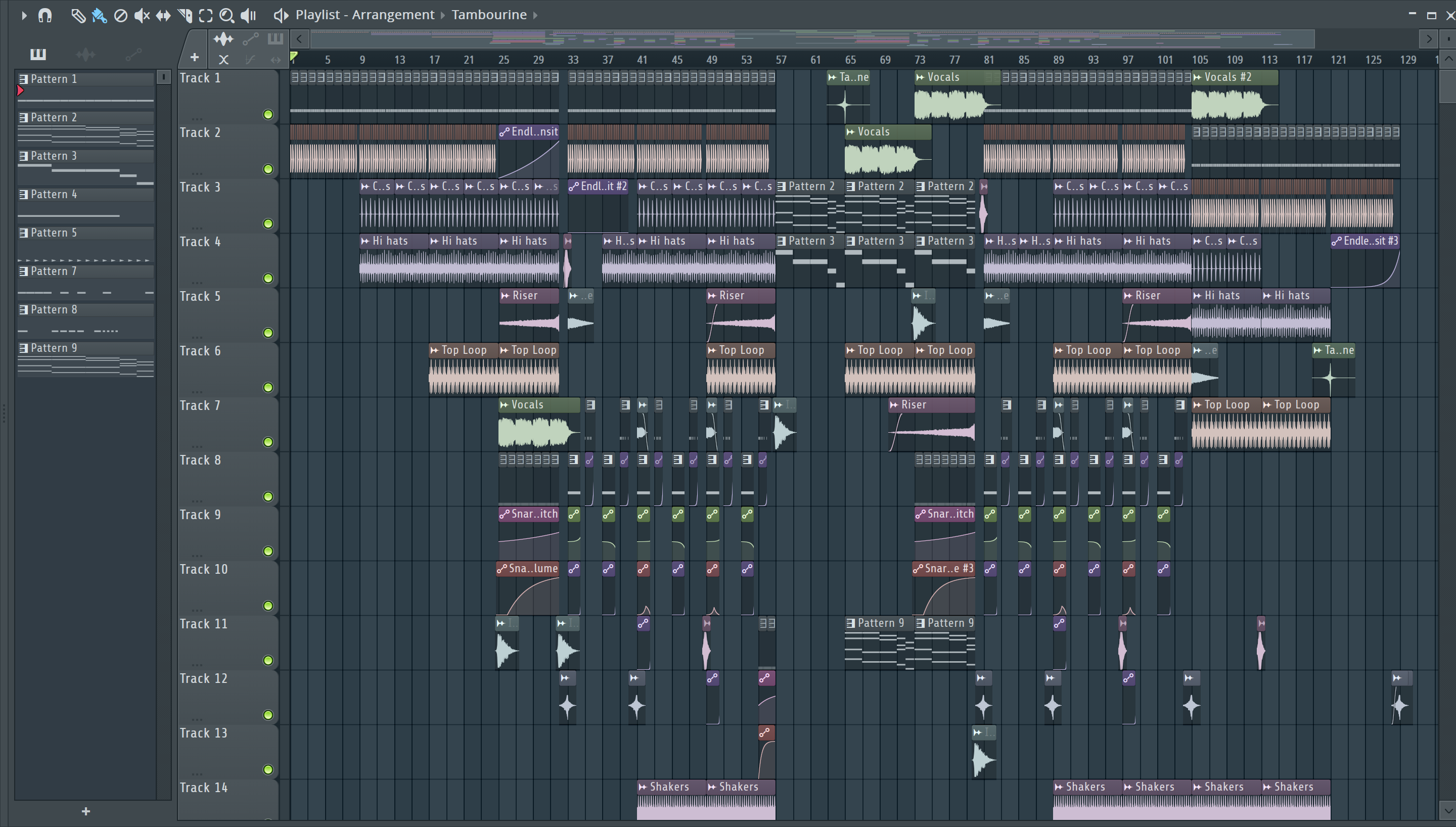1456x827 pixels.
Task: Click the Playlist - Arrangement title
Action: click(x=365, y=15)
